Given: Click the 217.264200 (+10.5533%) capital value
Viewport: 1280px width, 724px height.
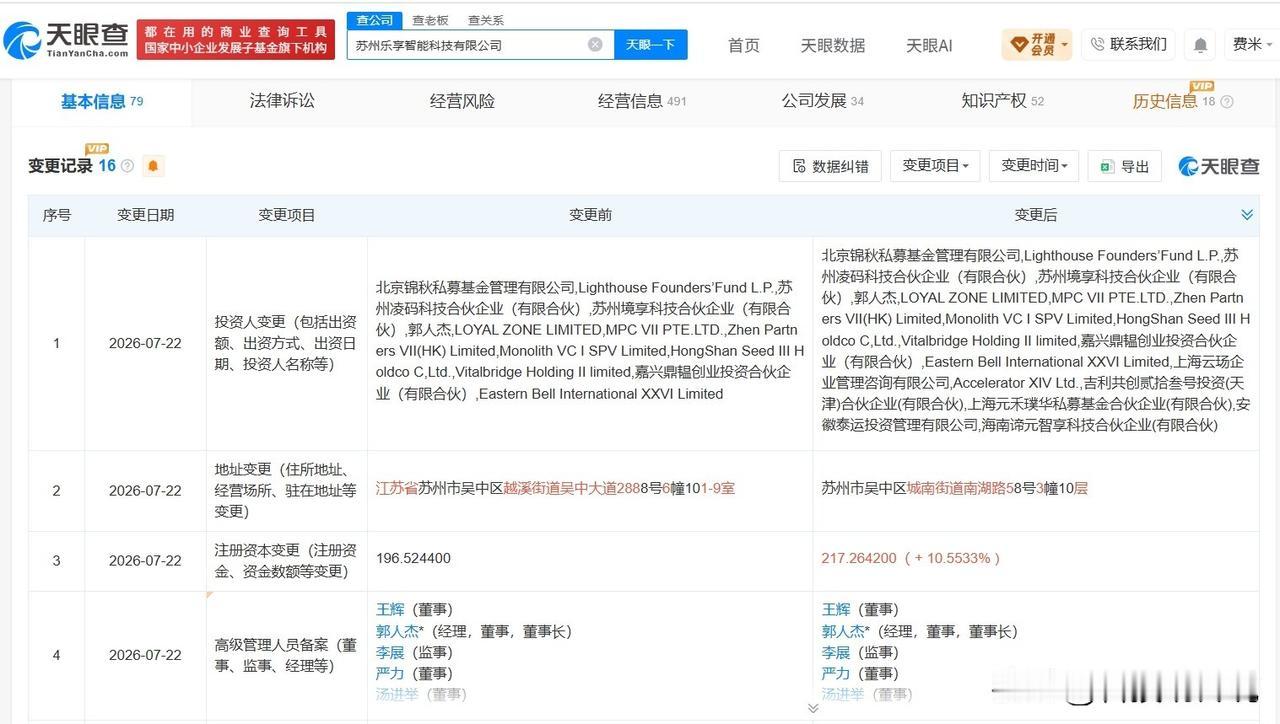Looking at the screenshot, I should 911,559.
